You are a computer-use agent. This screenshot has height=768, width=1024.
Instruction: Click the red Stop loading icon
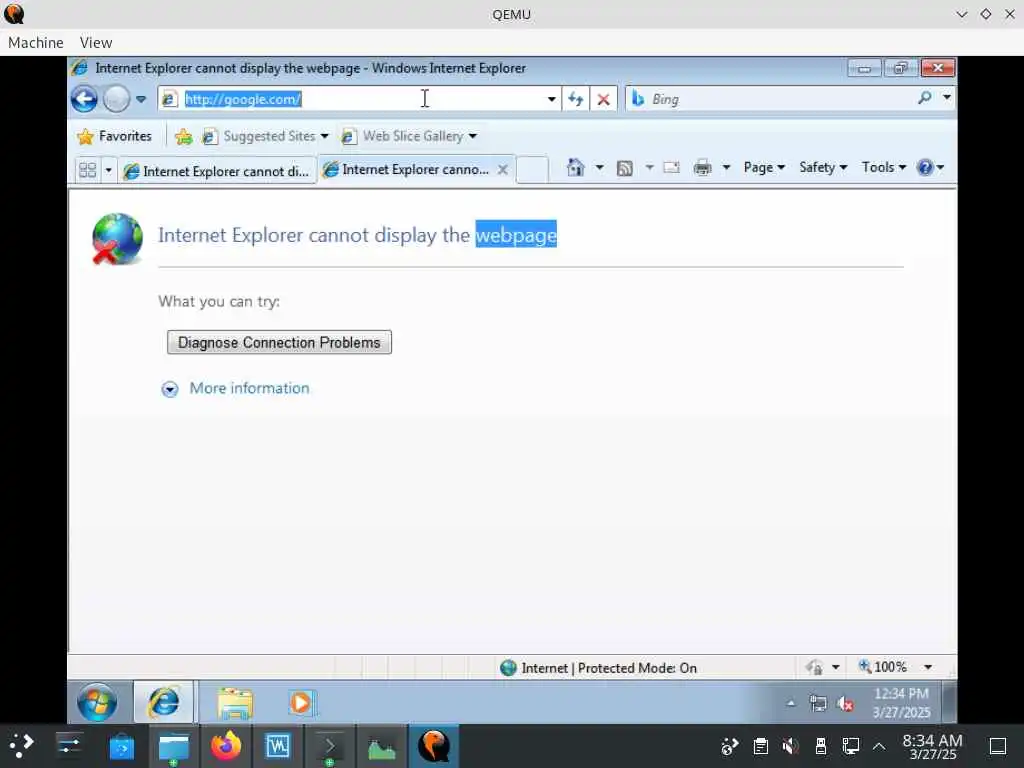pyautogui.click(x=603, y=99)
